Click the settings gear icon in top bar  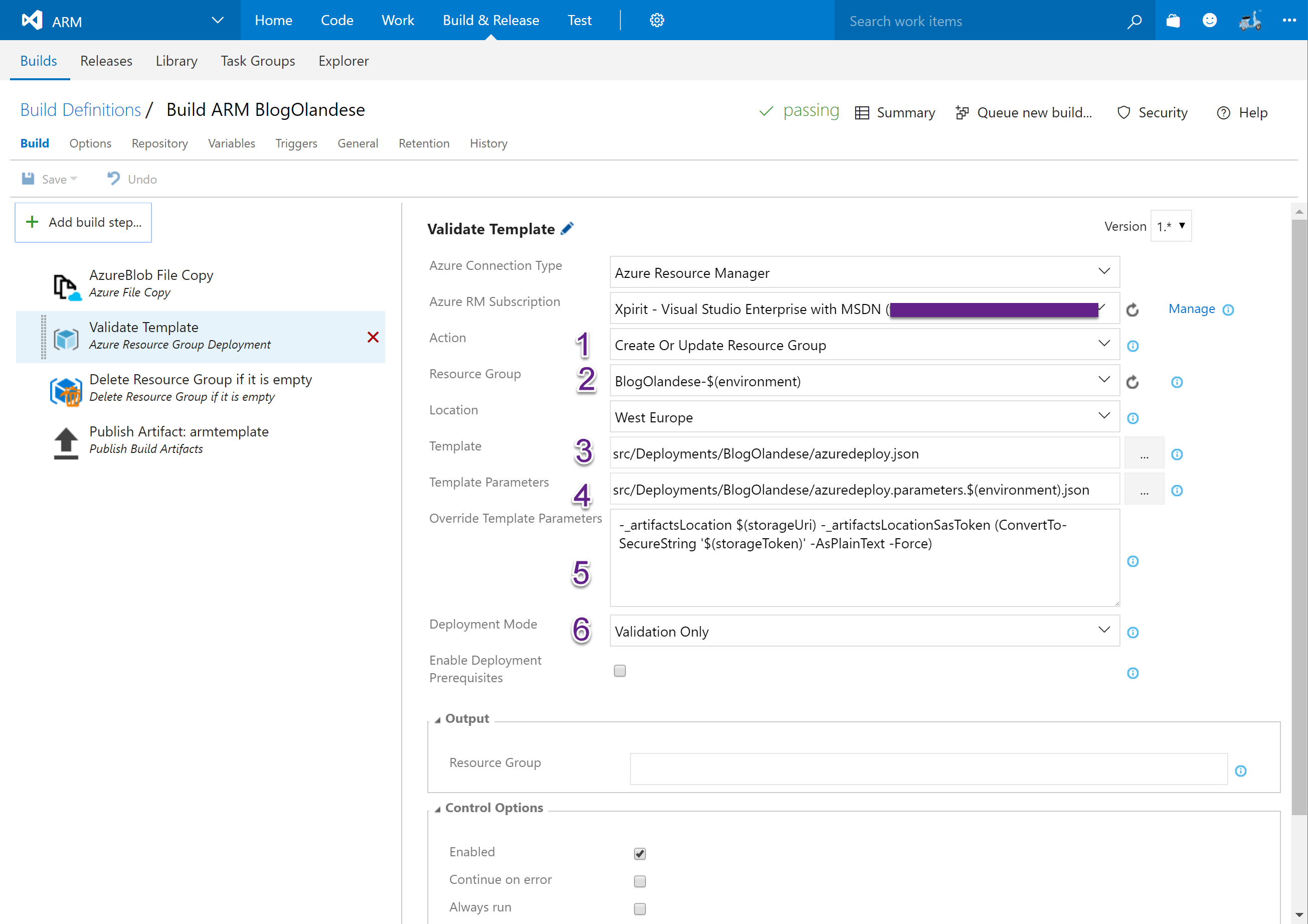tap(657, 21)
